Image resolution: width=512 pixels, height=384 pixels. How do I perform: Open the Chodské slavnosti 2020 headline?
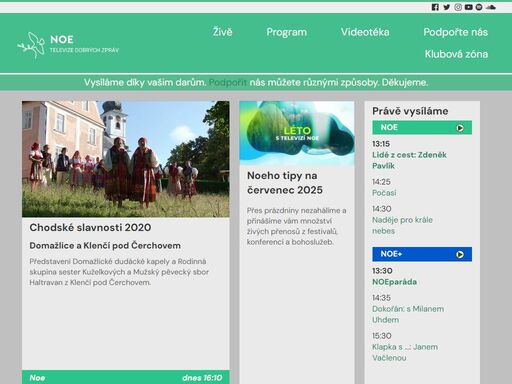click(x=90, y=228)
